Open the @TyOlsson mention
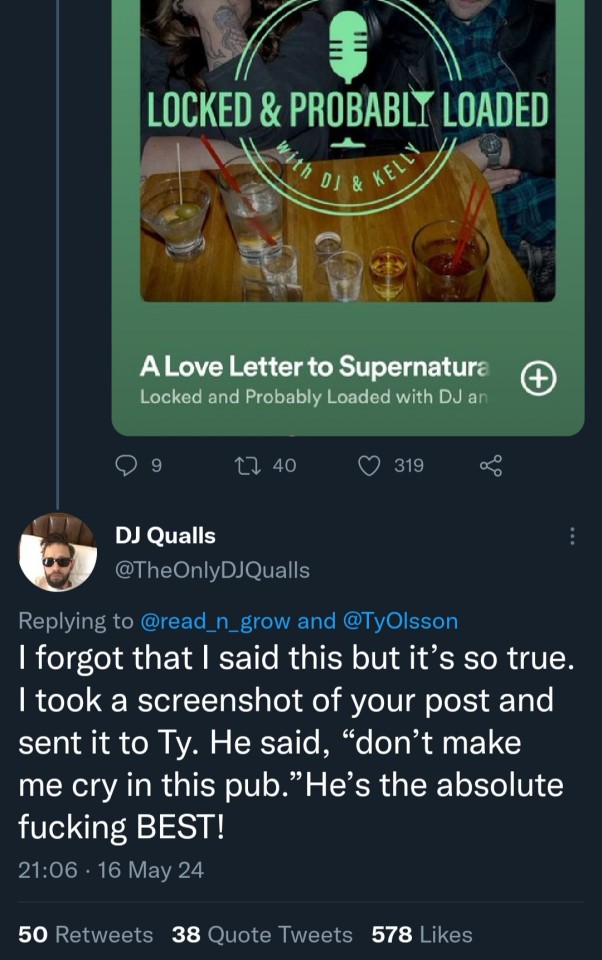602x960 pixels. (400, 621)
